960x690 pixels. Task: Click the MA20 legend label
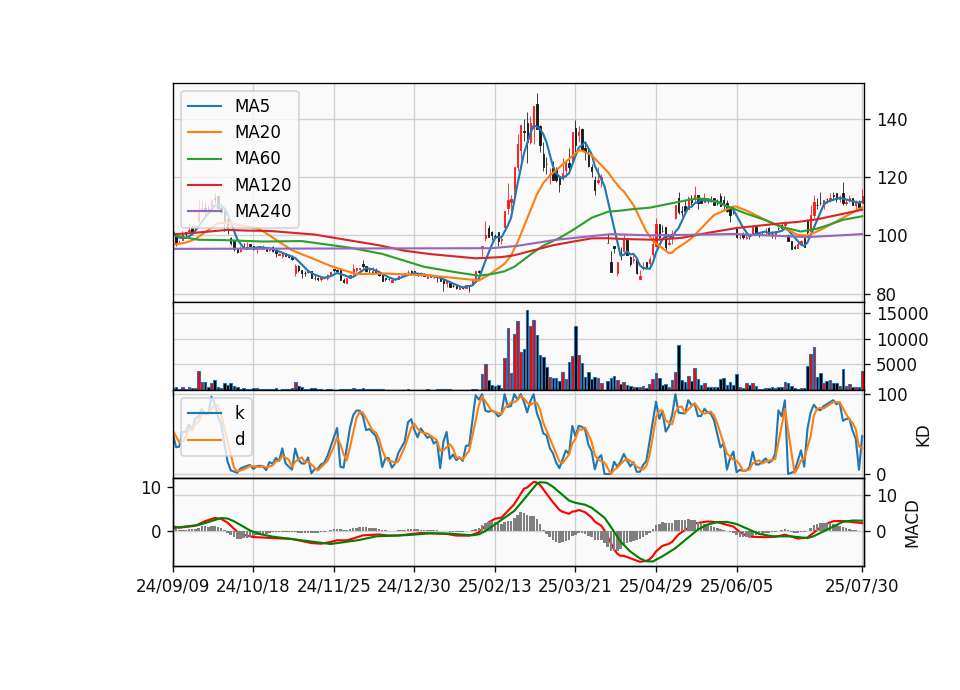point(257,132)
